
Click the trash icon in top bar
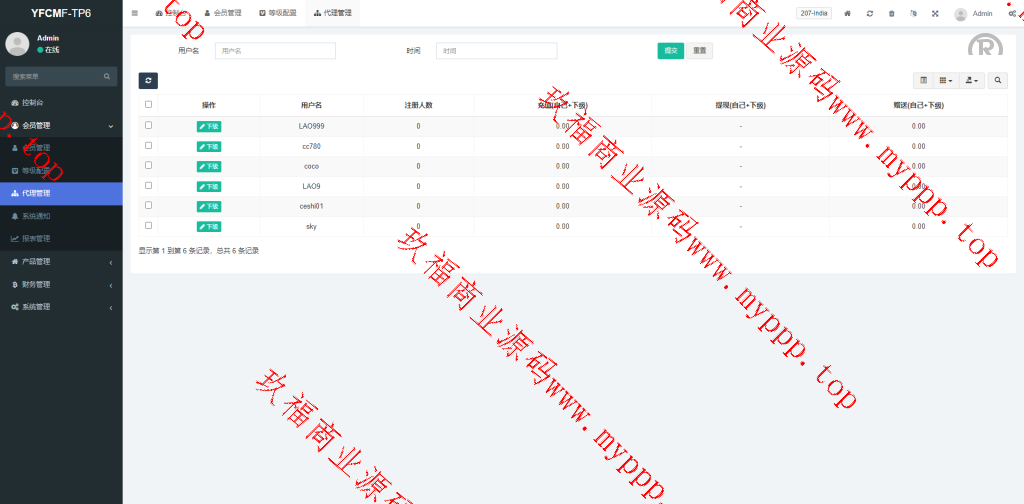coord(892,13)
